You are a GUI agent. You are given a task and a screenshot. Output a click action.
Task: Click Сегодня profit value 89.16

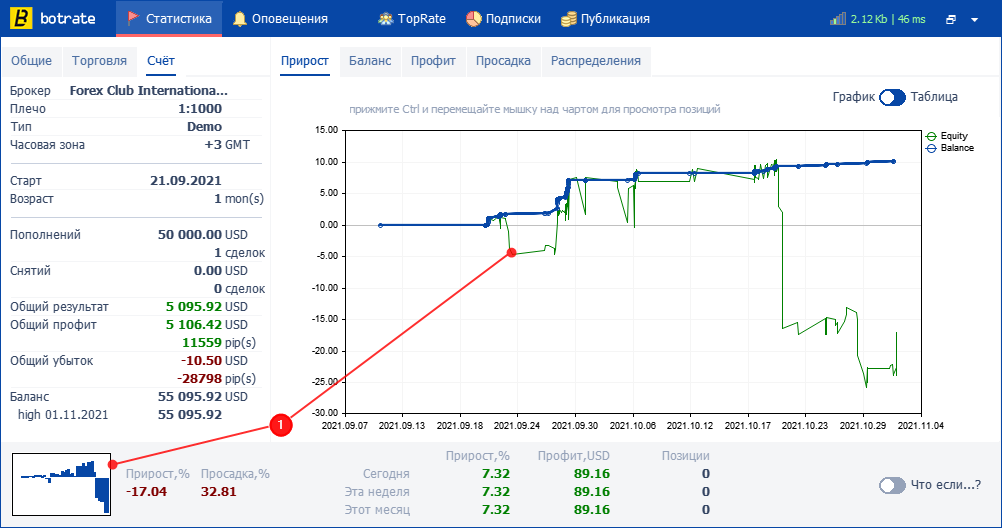(592, 474)
